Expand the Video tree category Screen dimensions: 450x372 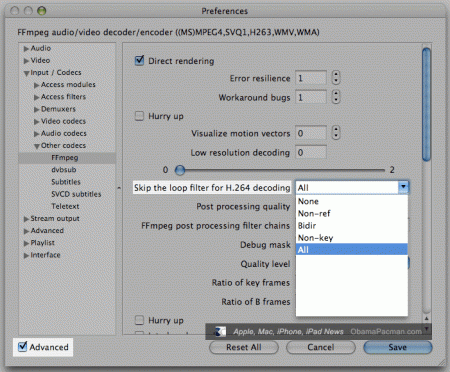[x=26, y=61]
